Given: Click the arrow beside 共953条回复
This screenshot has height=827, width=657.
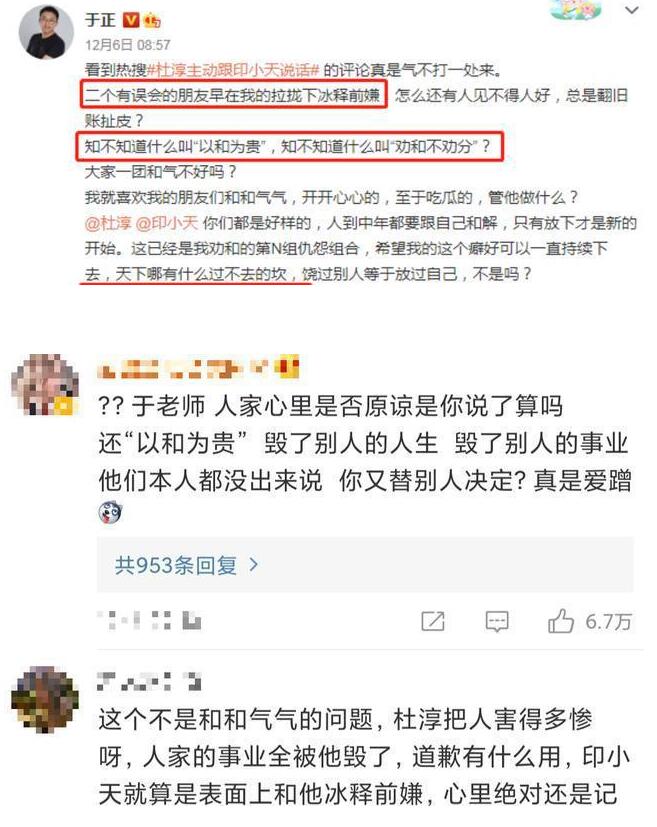Looking at the screenshot, I should coord(254,565).
